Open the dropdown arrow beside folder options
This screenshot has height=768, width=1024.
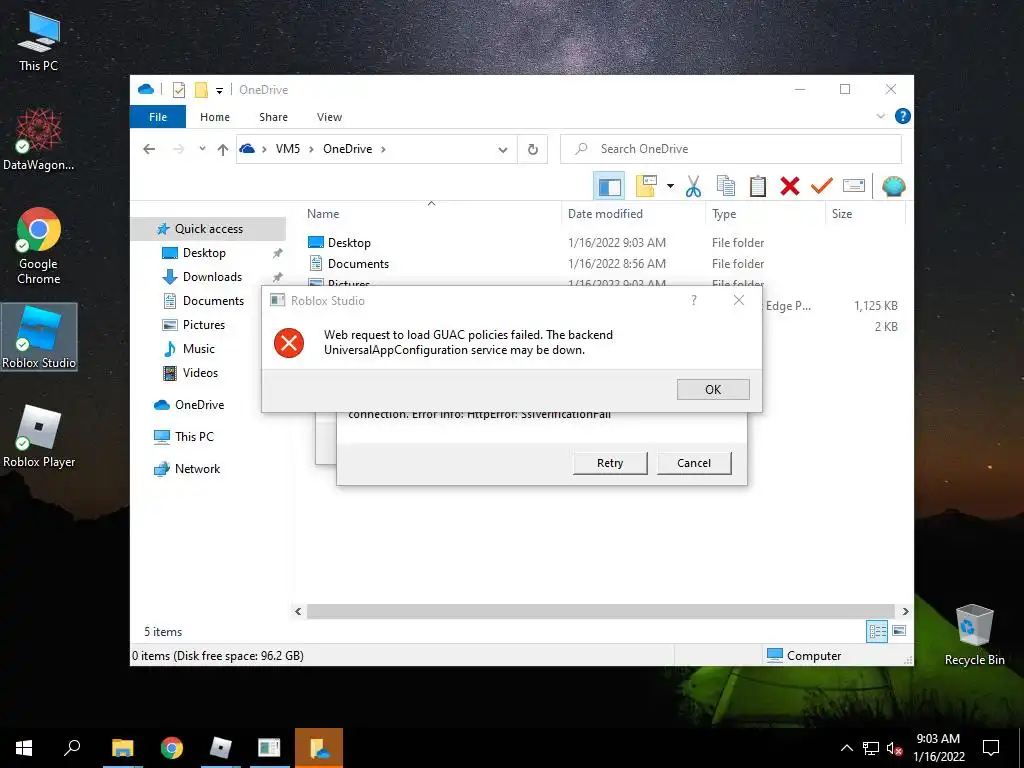(x=670, y=187)
